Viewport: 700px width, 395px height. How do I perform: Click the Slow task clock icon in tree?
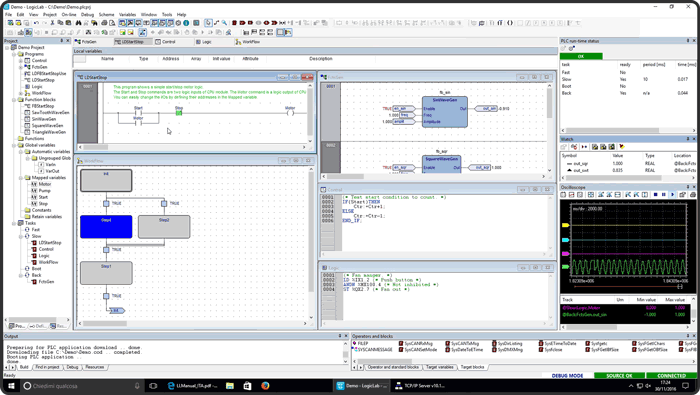pyautogui.click(x=27, y=236)
